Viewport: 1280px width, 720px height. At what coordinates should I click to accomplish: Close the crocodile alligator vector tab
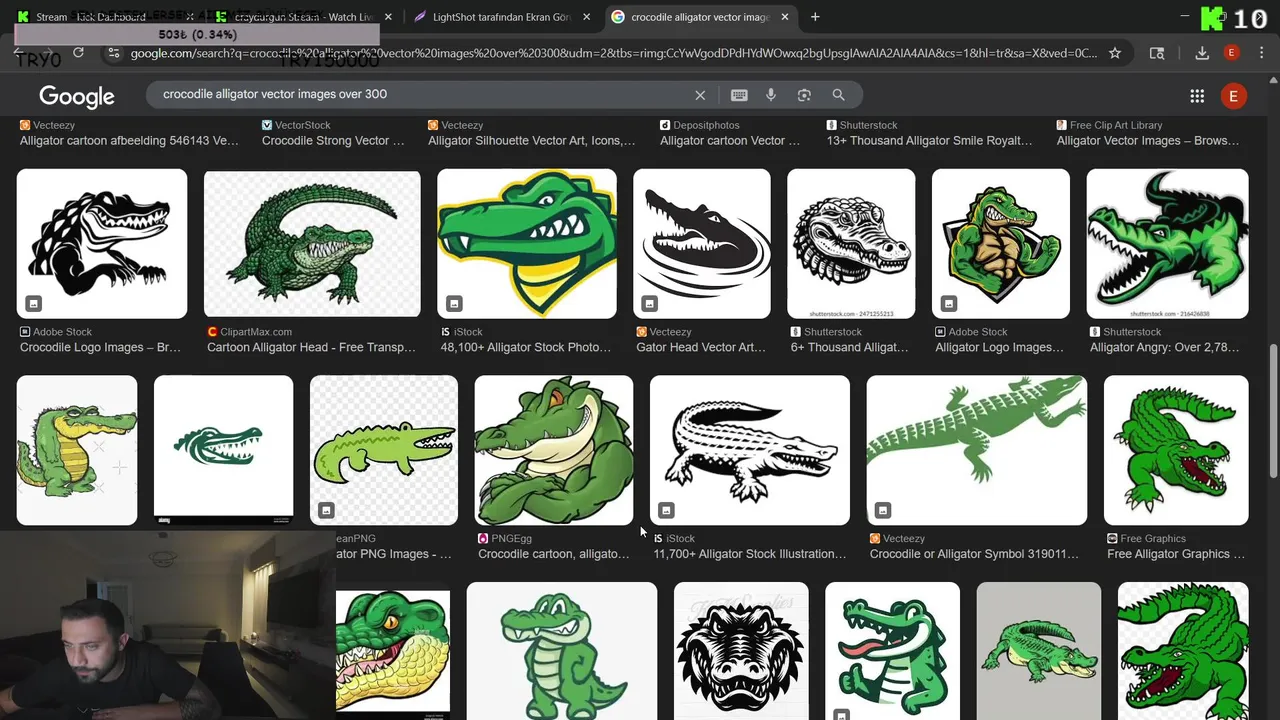(x=785, y=17)
